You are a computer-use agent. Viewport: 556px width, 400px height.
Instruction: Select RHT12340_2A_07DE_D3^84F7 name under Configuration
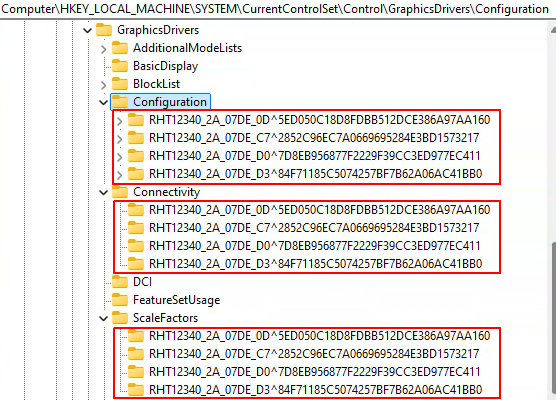(x=316, y=174)
